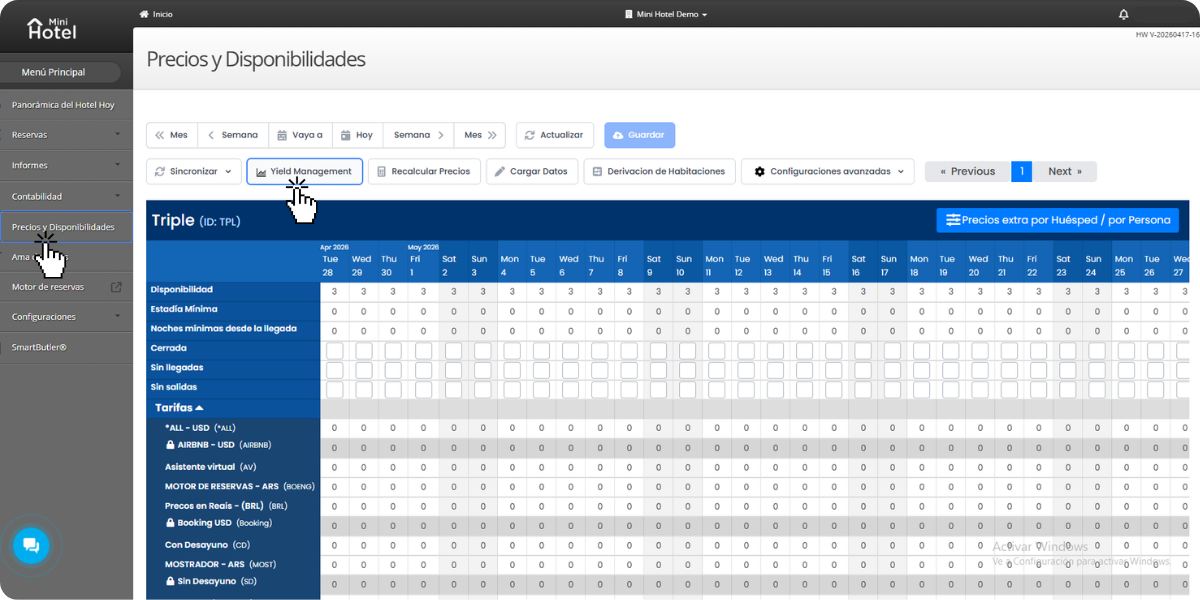Click the home icon beside Inicio
The width and height of the screenshot is (1200, 600).
tap(144, 14)
